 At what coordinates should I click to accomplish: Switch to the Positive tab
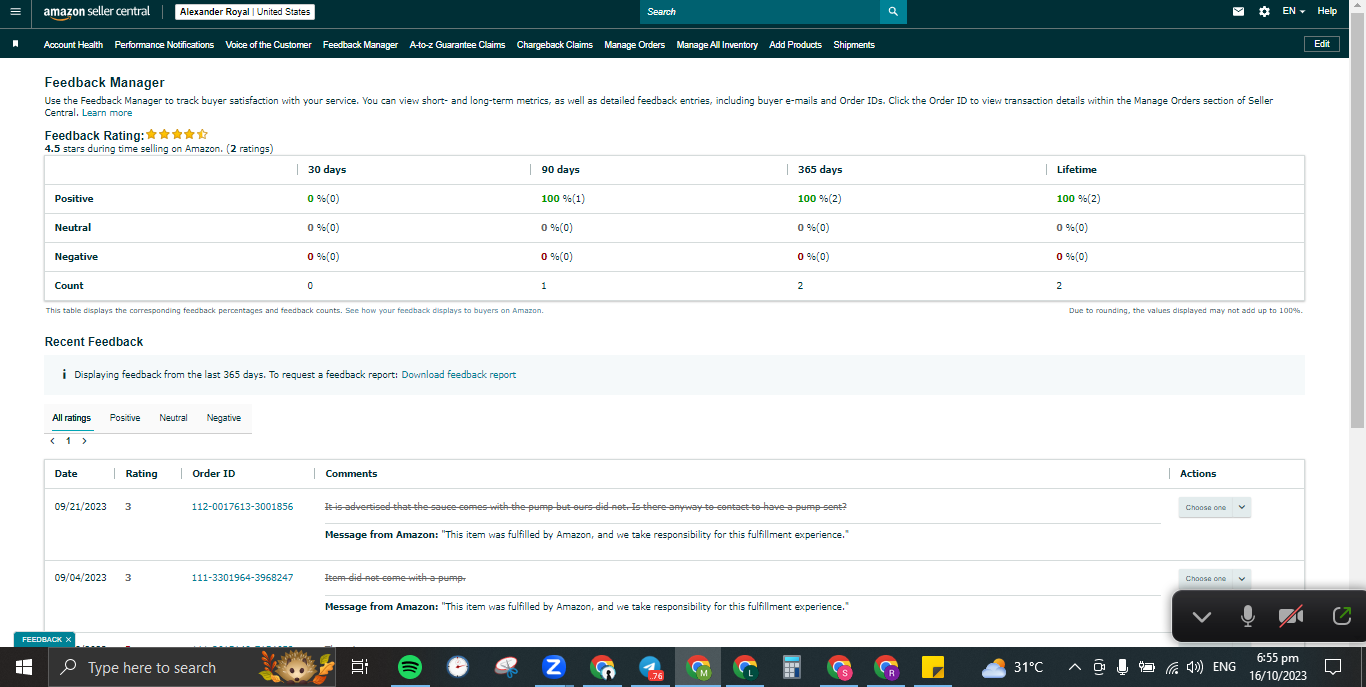[125, 418]
